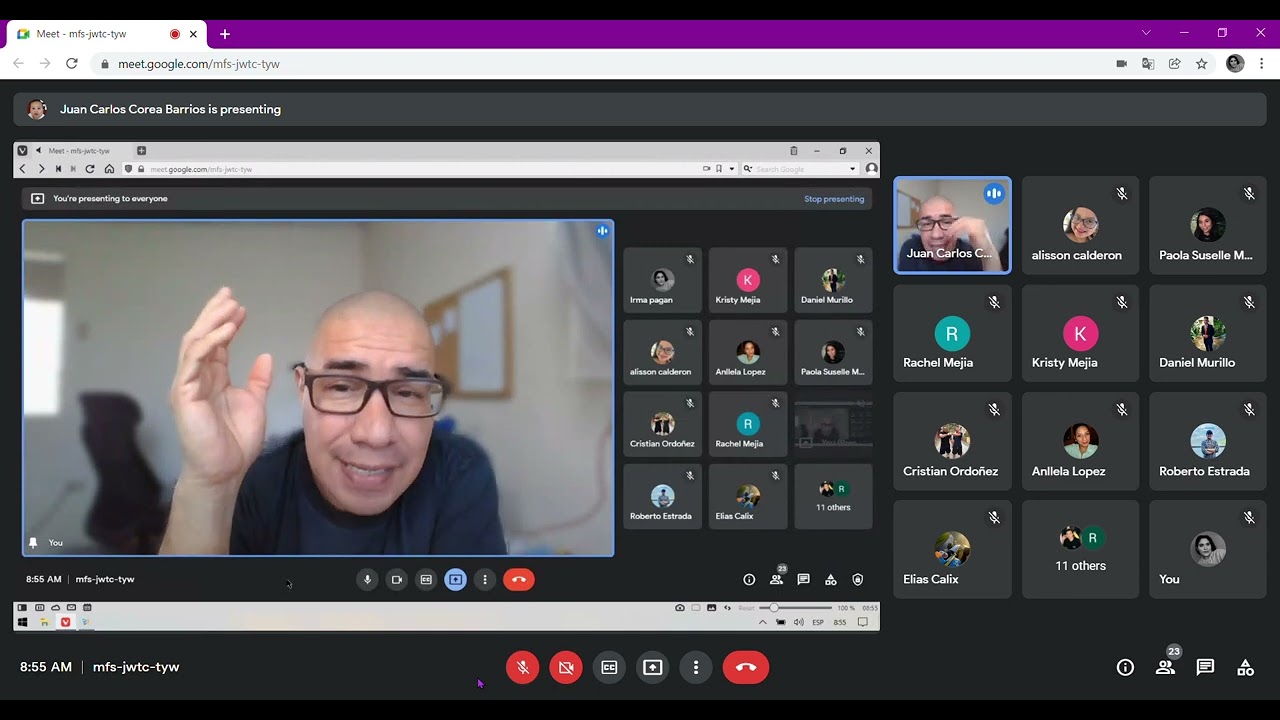The image size is (1280, 720).
Task: Click the red hang-up button in shared screen
Action: (518, 579)
